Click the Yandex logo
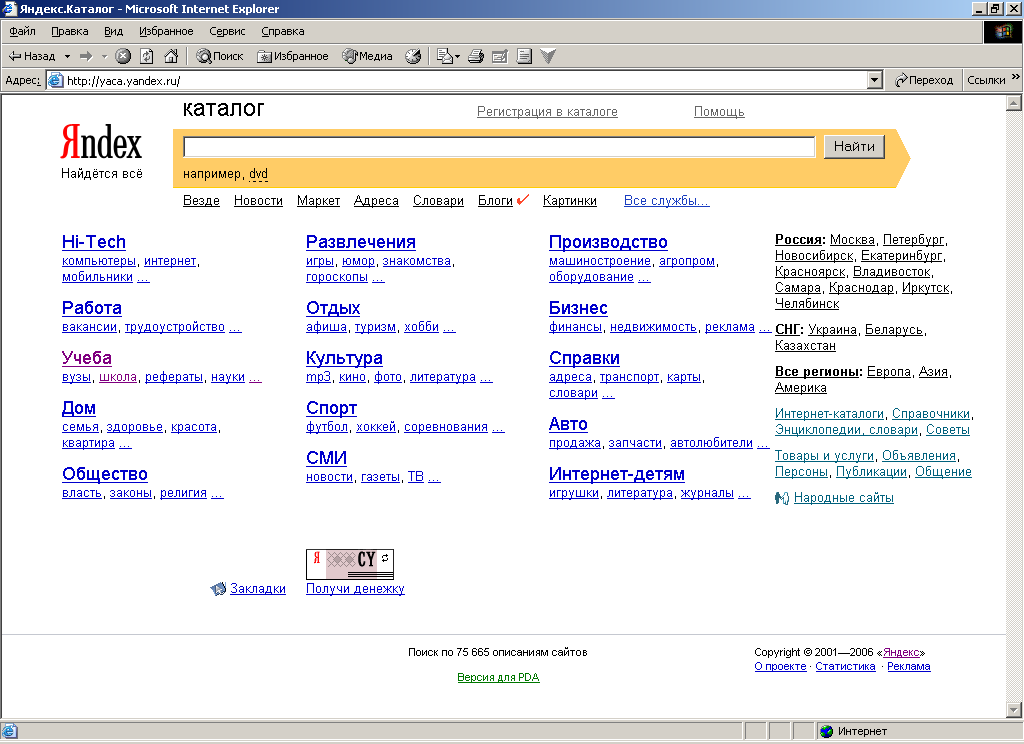This screenshot has height=744, width=1024. pos(101,144)
